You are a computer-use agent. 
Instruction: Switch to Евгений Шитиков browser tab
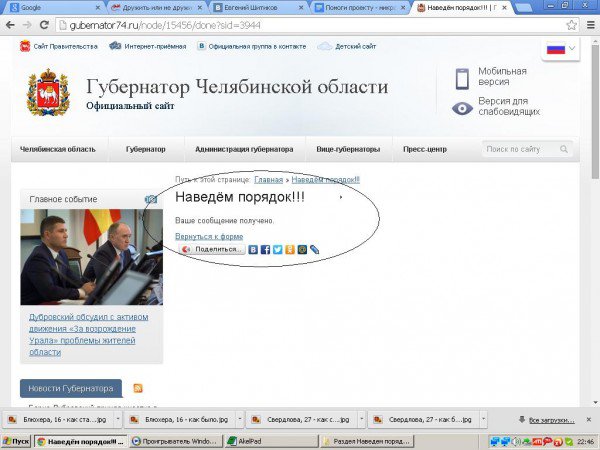(254, 7)
